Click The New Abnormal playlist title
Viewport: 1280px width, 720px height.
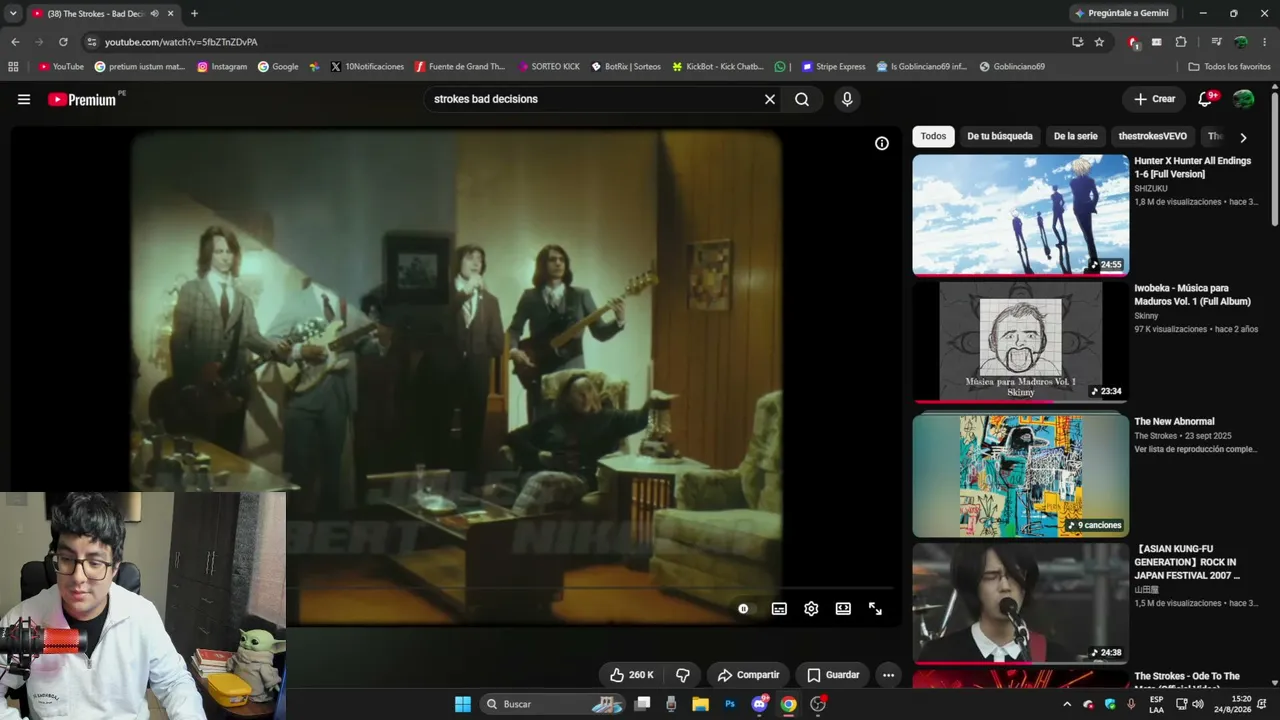pos(1174,422)
